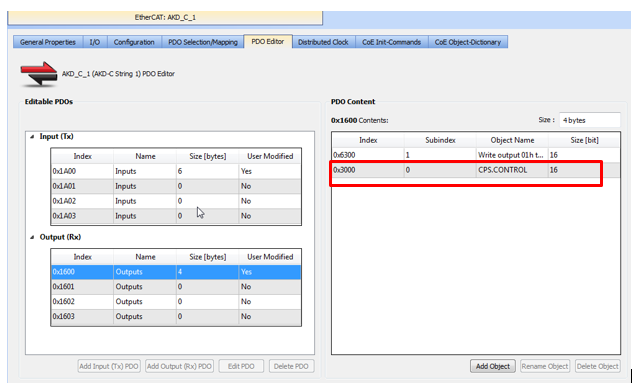Select input PDO 0x1A00 row
Screen dimensions: 639x390
coord(176,171)
